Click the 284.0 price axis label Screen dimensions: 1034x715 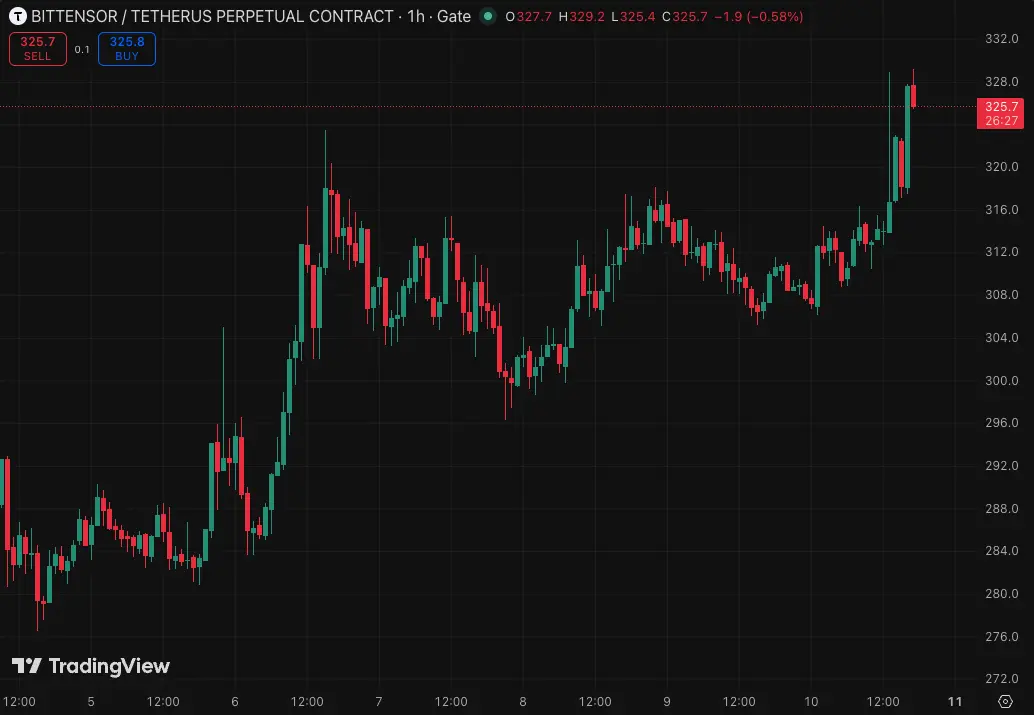(x=1002, y=551)
